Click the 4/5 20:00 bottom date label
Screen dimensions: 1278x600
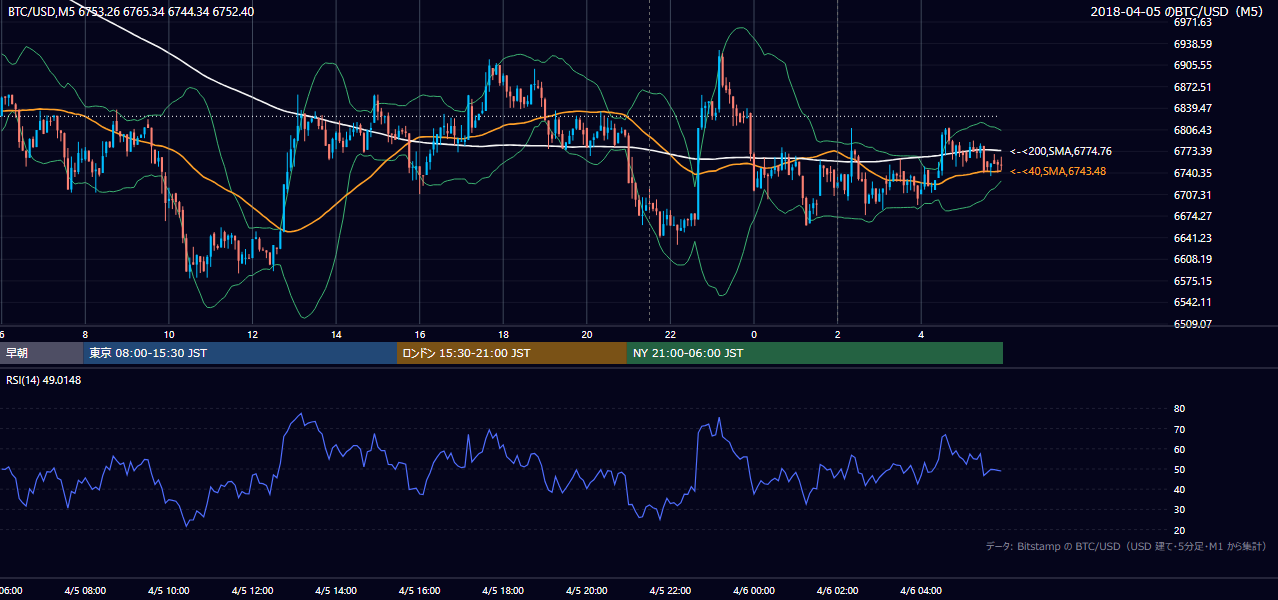point(587,591)
